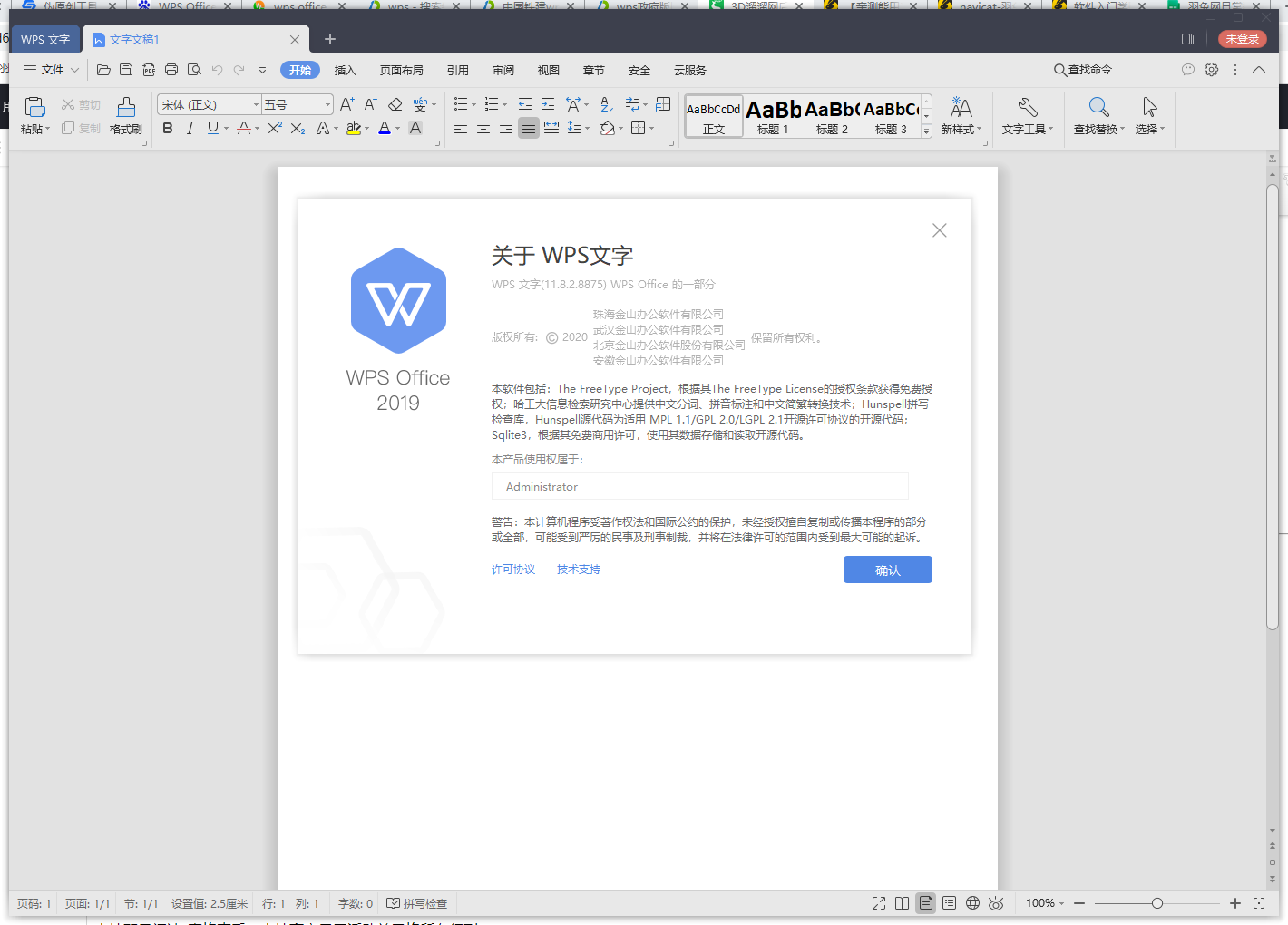Open feedback chat bubble icon

pyautogui.click(x=1188, y=70)
